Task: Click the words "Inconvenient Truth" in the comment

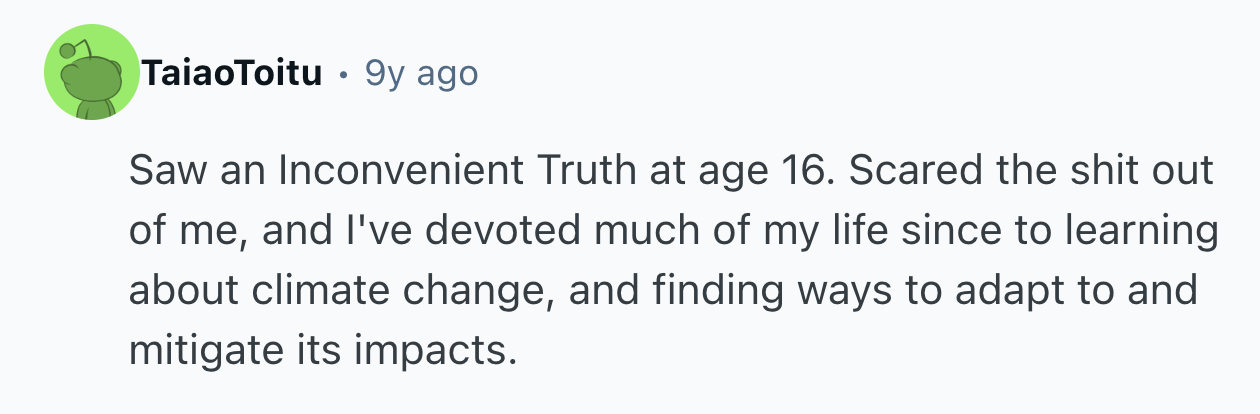Action: tap(456, 172)
